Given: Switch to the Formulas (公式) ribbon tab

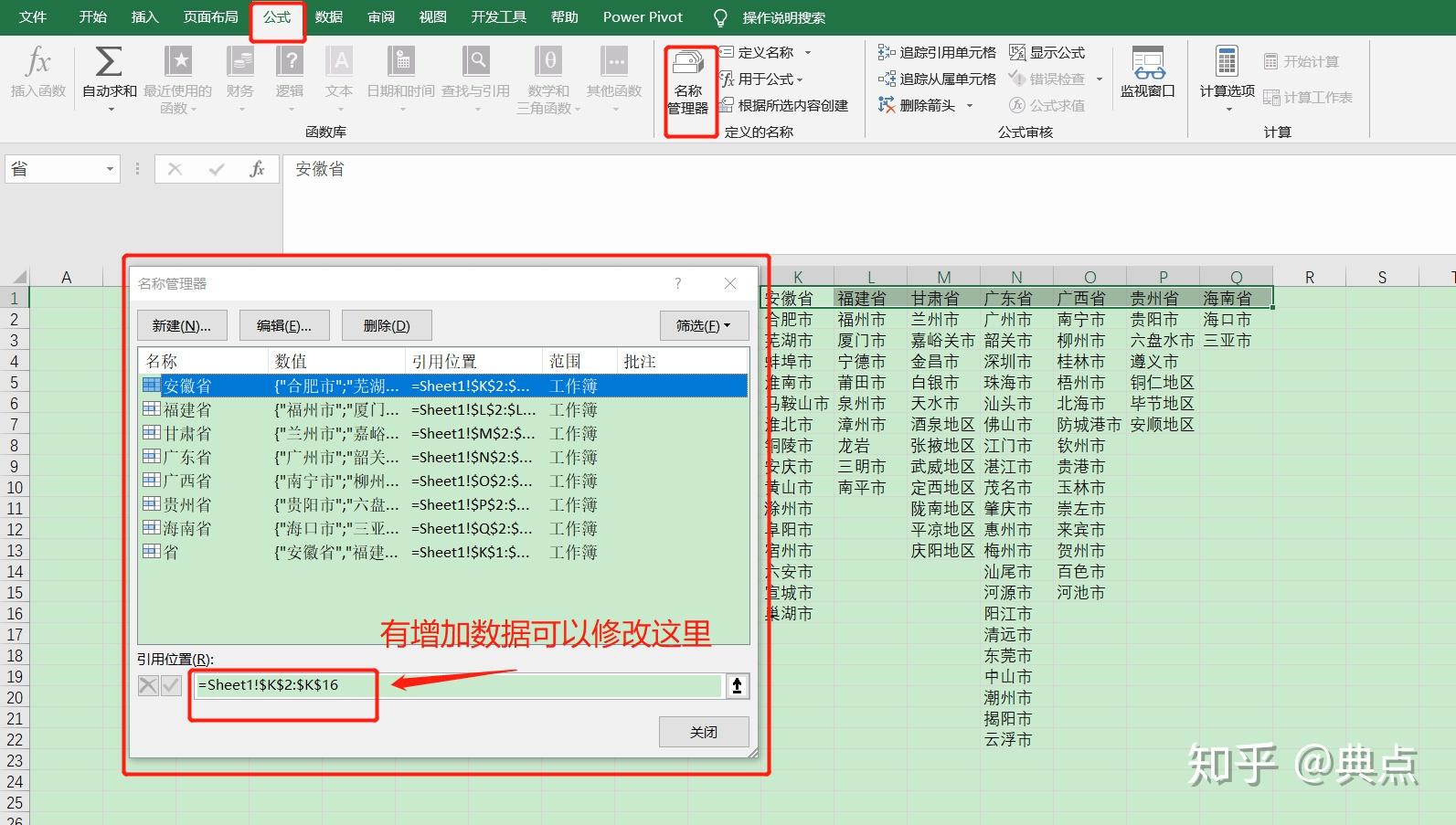Looking at the screenshot, I should [x=277, y=17].
